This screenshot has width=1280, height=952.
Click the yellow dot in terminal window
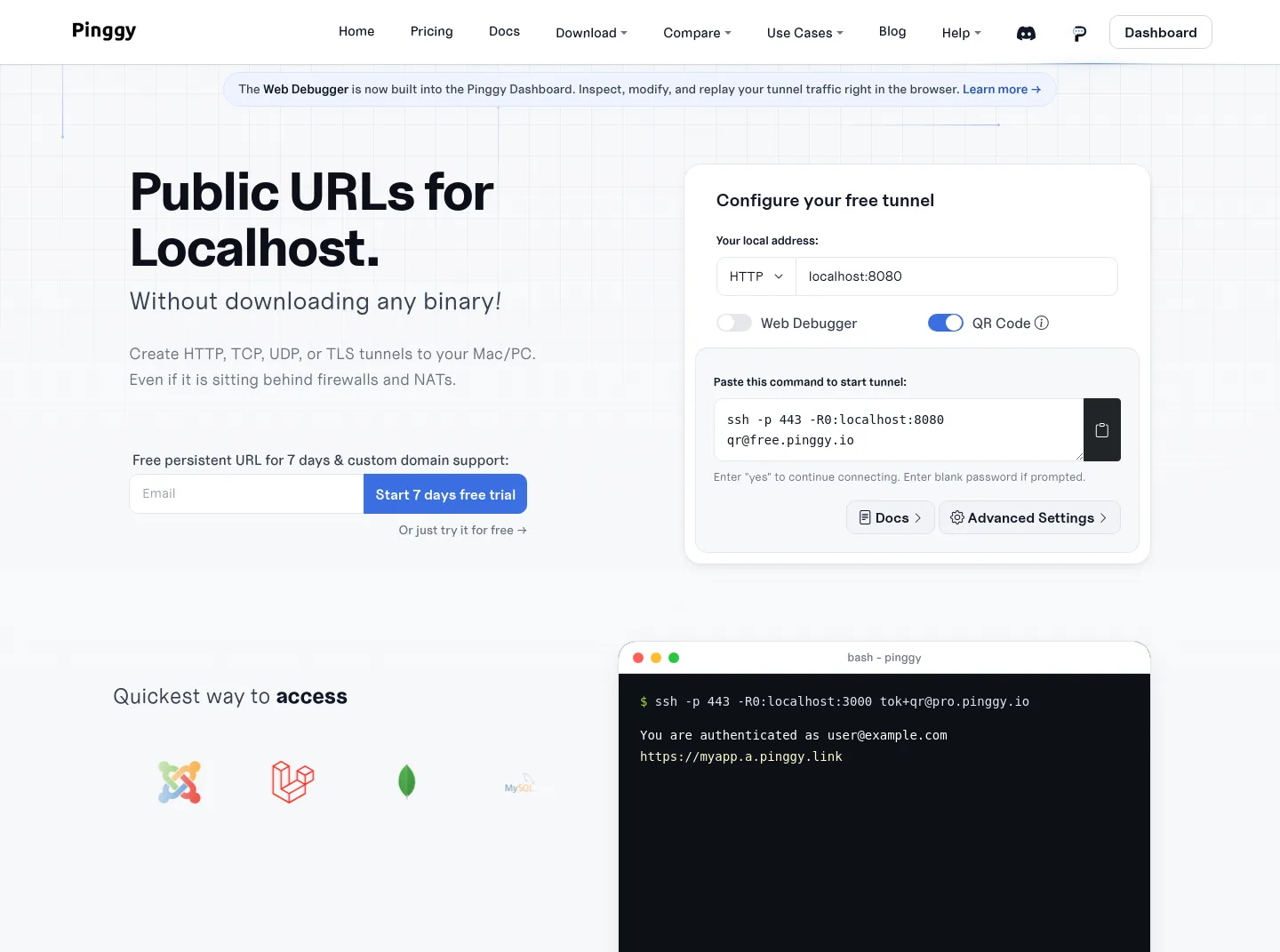656,658
